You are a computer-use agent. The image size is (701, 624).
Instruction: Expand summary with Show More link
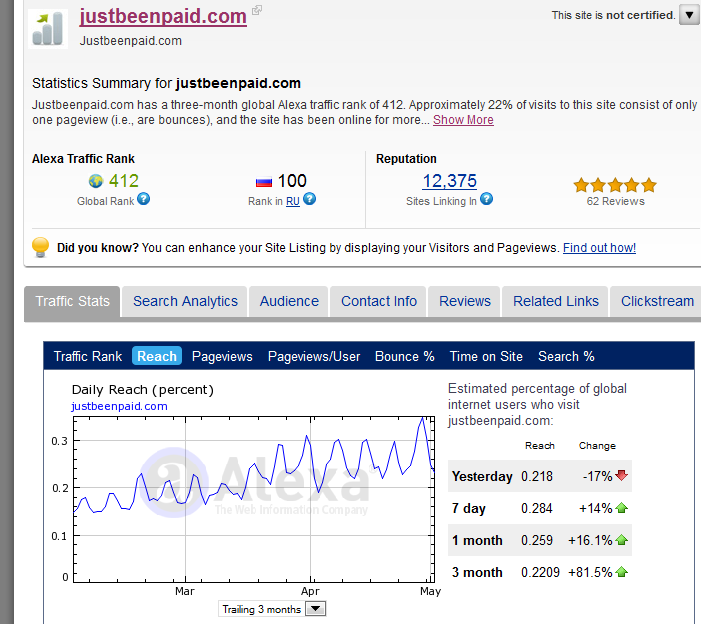click(463, 120)
